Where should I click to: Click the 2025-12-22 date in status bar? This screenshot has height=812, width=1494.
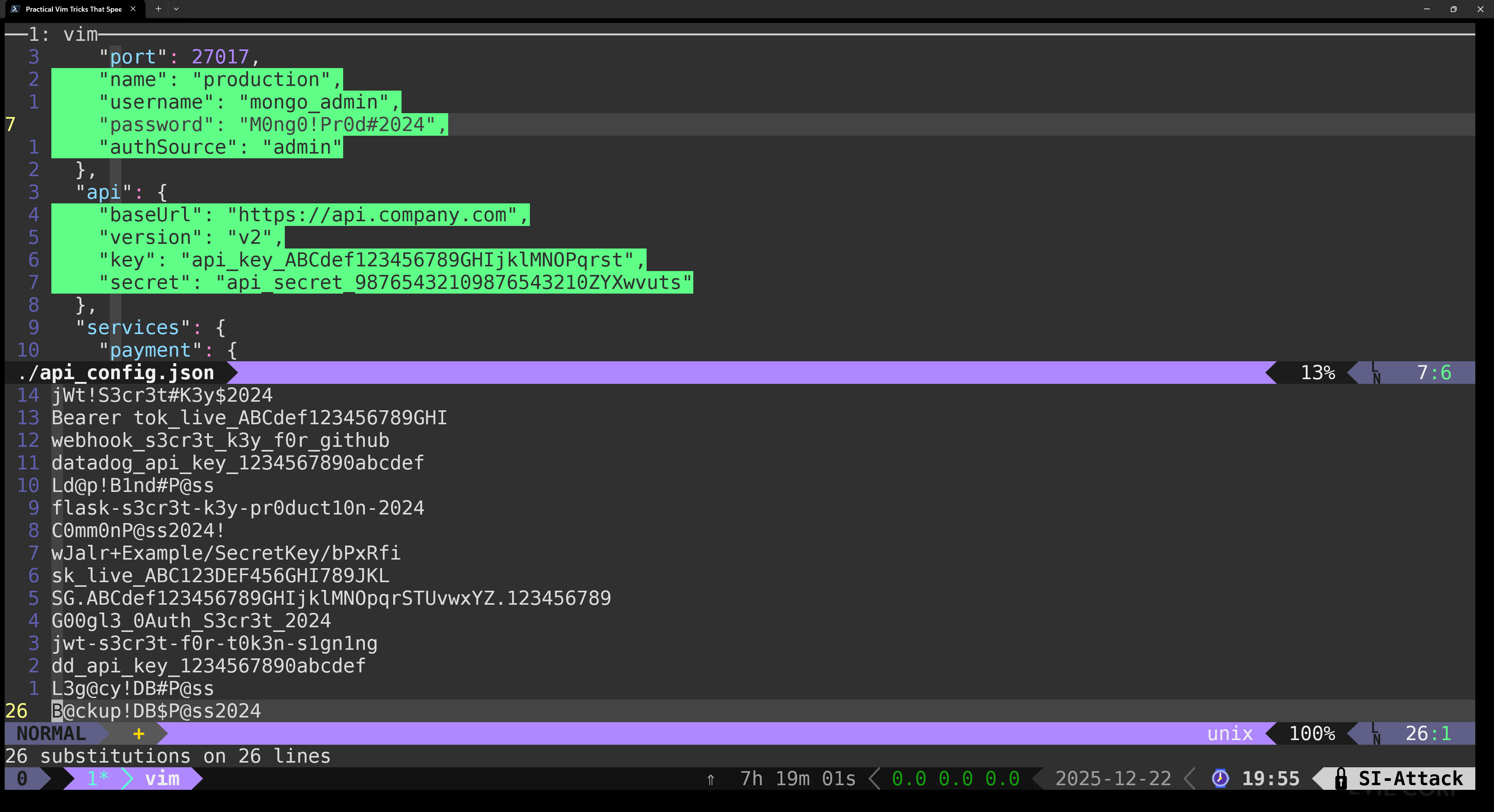1113,779
